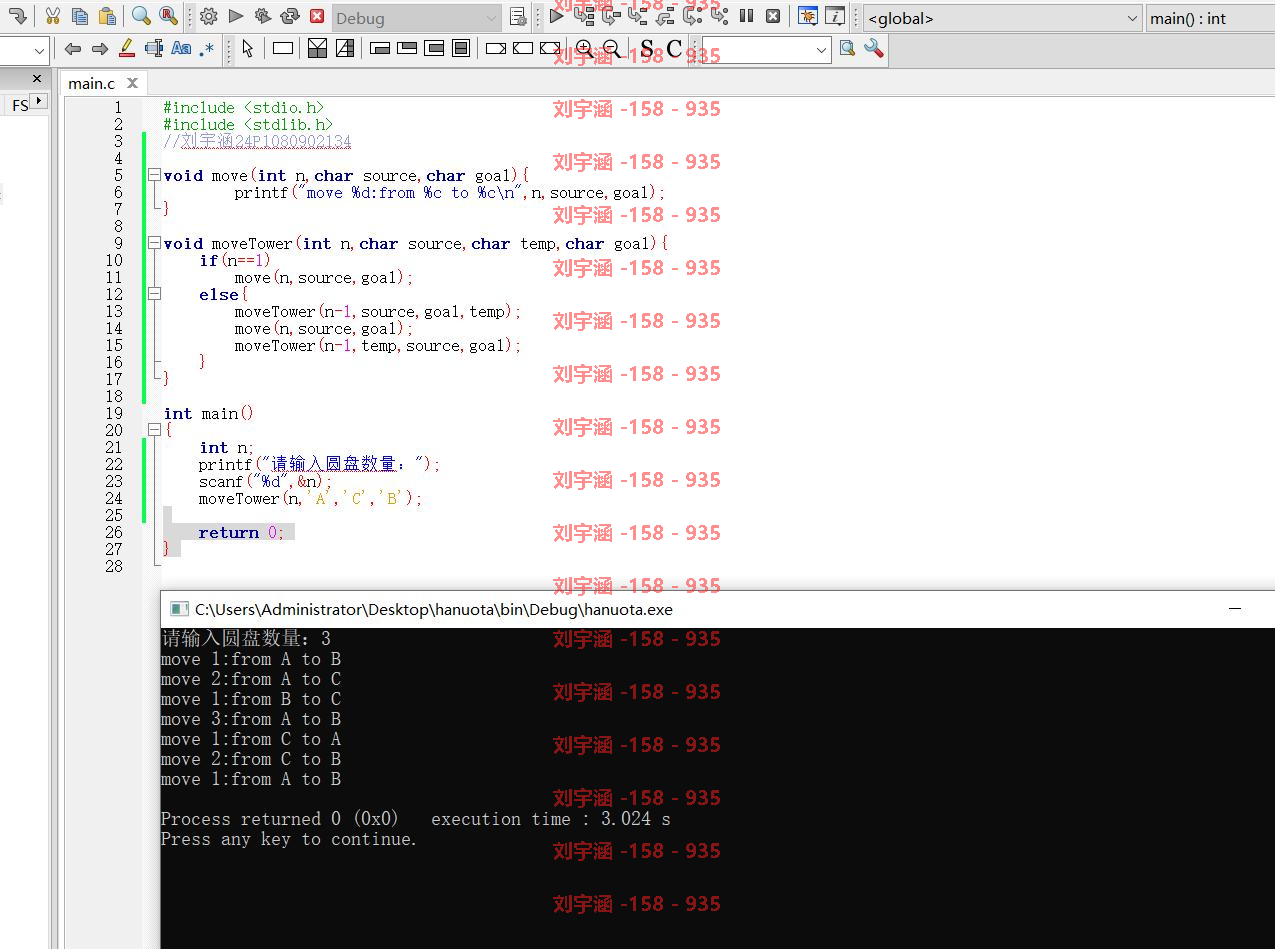Collapse the moveTower function fold at line 9
The height and width of the screenshot is (949, 1275).
click(154, 243)
